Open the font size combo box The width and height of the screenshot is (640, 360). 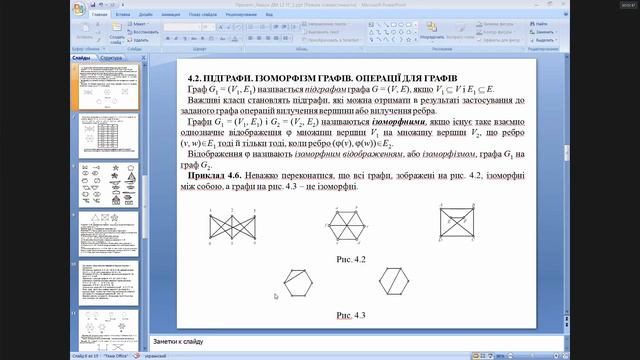[x=208, y=27]
